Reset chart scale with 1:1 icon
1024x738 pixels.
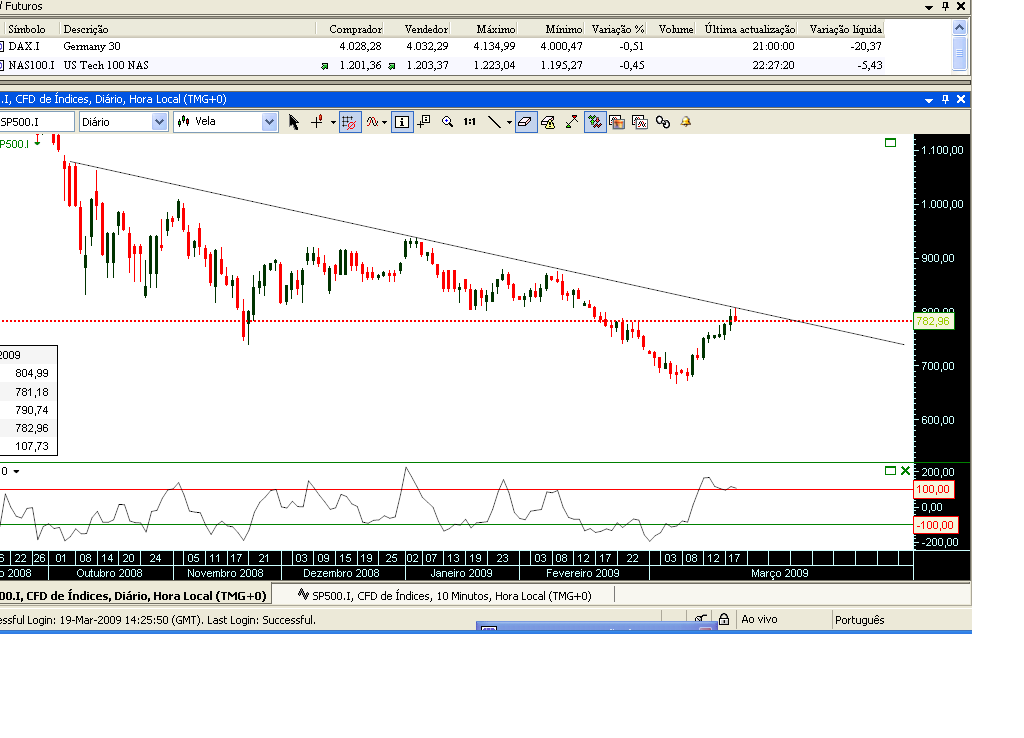[470, 122]
